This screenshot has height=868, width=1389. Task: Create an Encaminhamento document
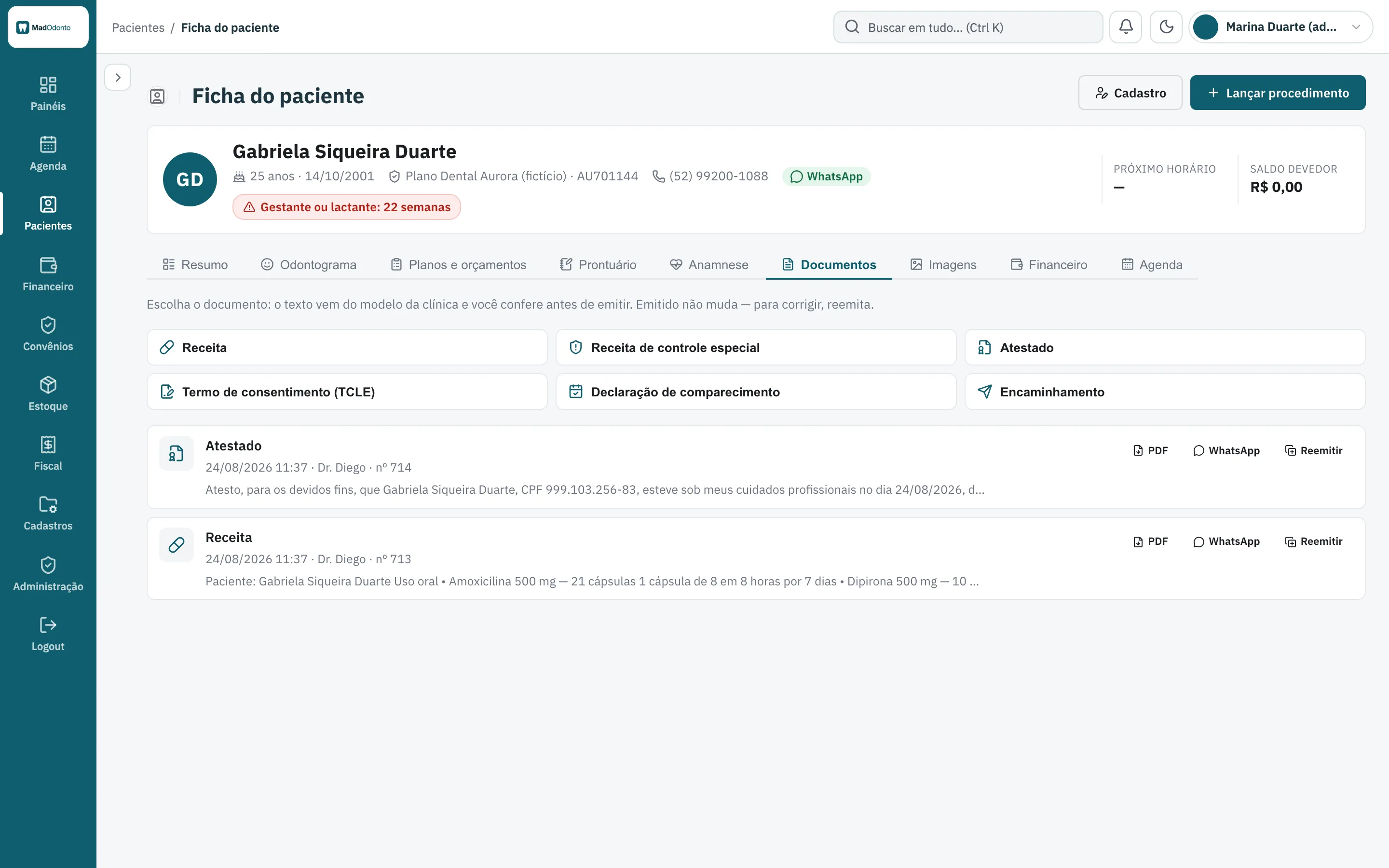(1165, 392)
